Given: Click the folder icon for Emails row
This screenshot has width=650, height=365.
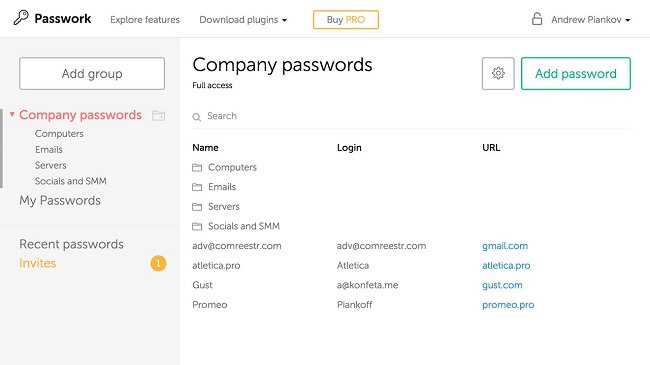Looking at the screenshot, I should (x=197, y=187).
